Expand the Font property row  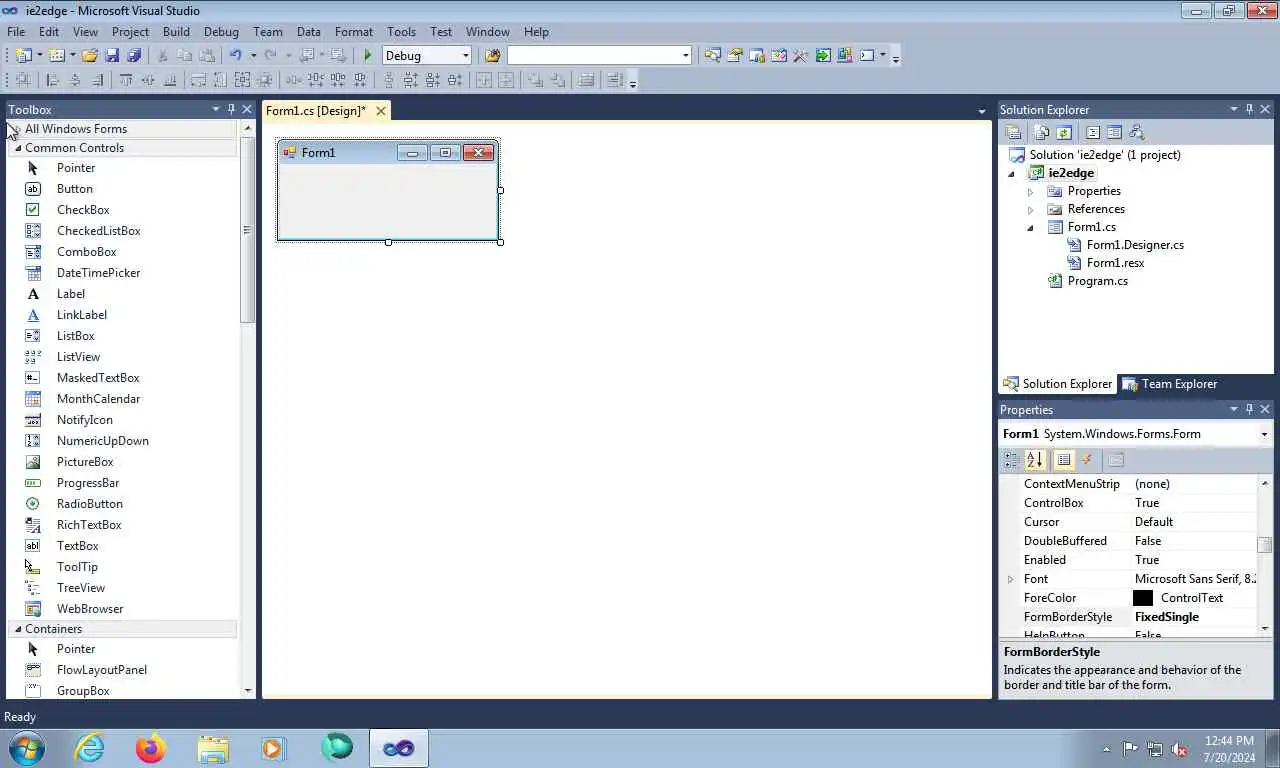click(1010, 579)
